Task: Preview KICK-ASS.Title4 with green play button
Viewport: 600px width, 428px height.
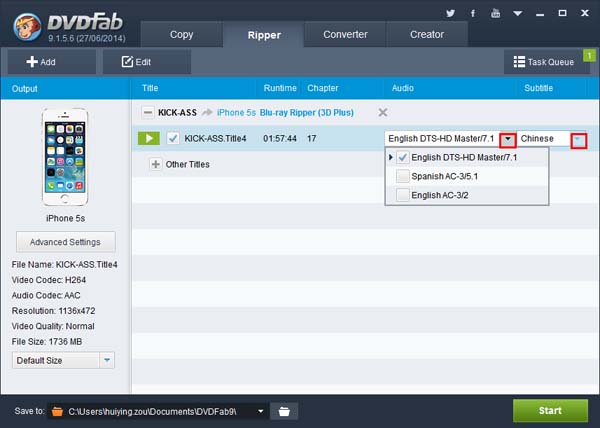Action: point(149,138)
